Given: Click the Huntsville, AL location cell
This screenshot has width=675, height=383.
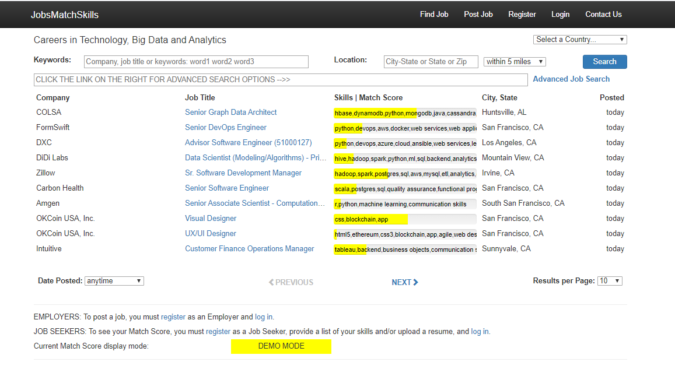Looking at the screenshot, I should (504, 112).
